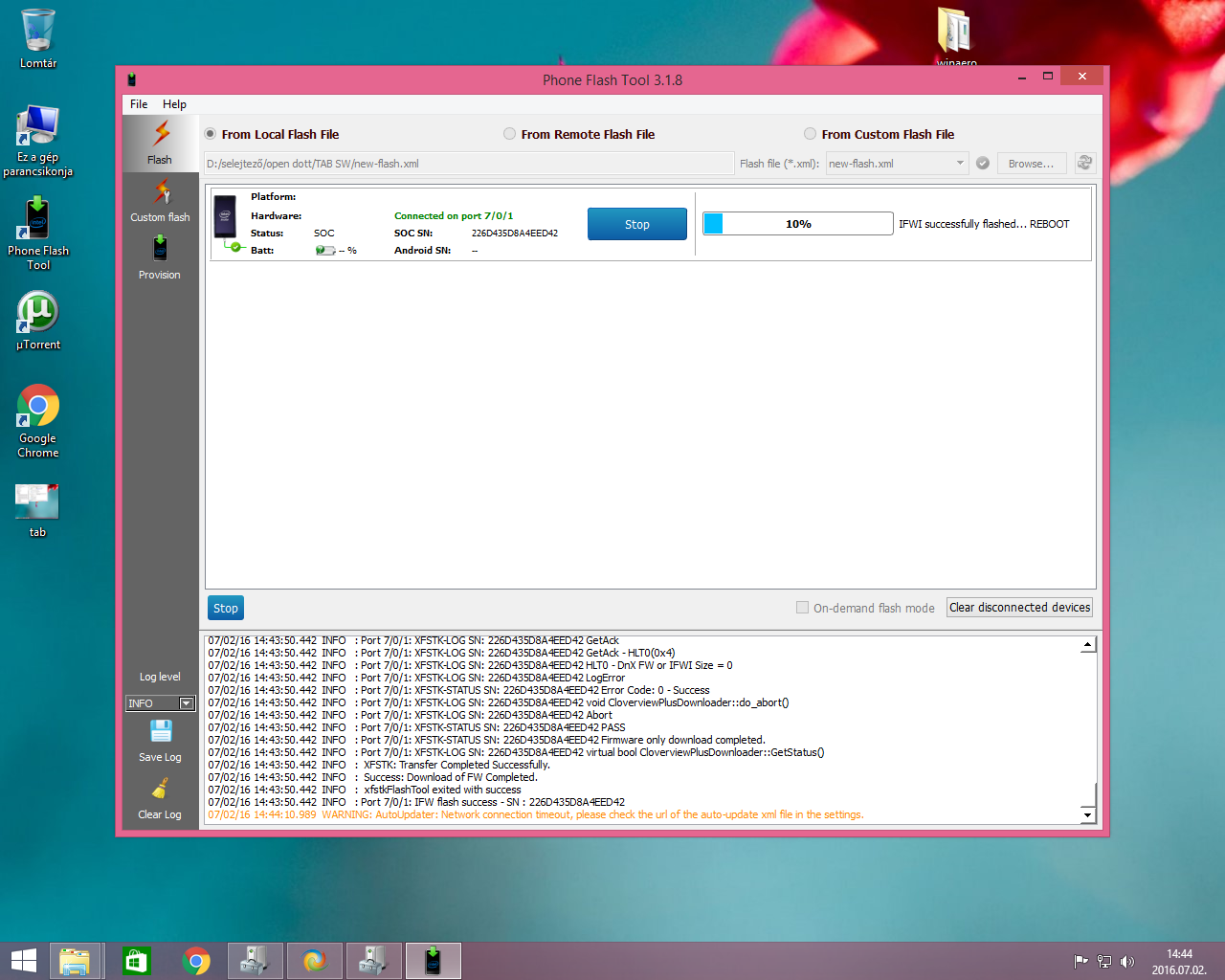Open the Log level INFO dropdown
This screenshot has height=980, width=1225.
[161, 703]
